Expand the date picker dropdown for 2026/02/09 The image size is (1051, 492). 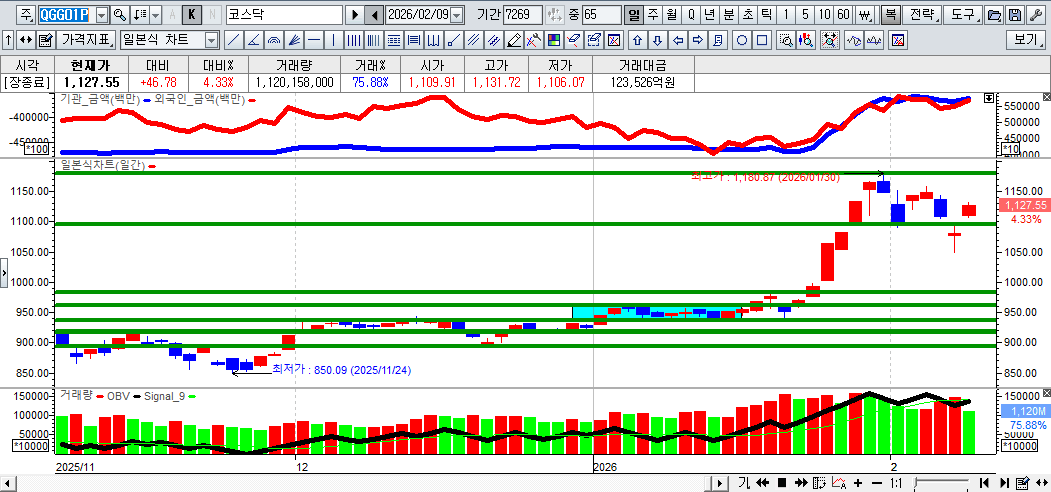(457, 15)
